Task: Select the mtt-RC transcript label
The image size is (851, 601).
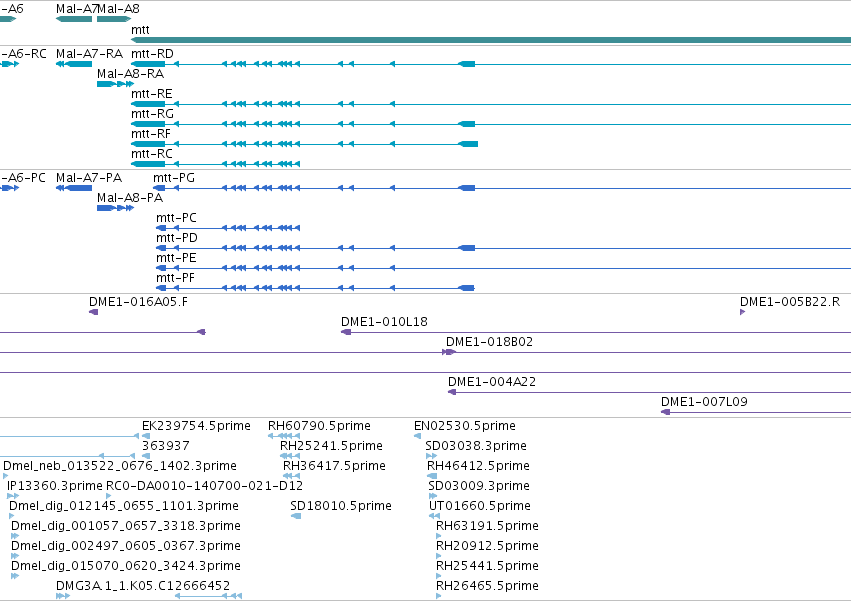Action: (x=152, y=154)
